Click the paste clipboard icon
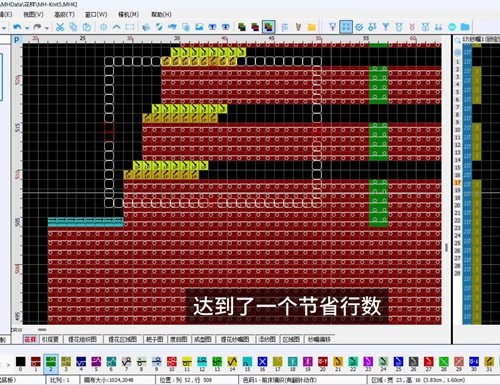 (x=86, y=27)
